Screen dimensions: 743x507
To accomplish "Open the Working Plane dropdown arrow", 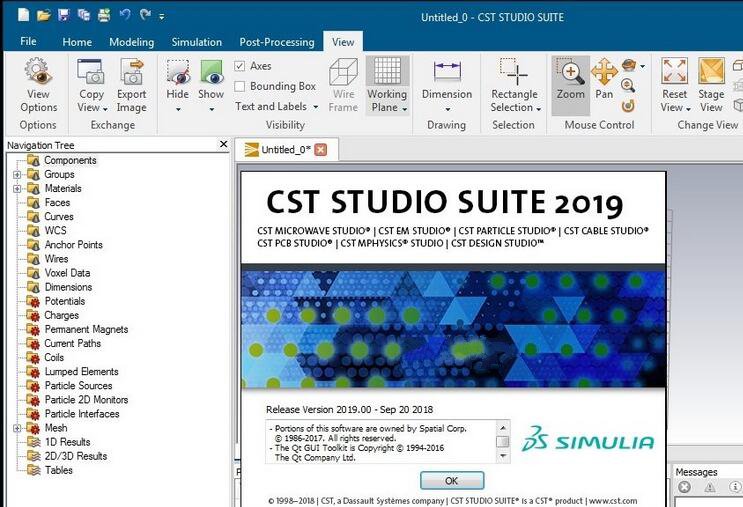I will (405, 109).
